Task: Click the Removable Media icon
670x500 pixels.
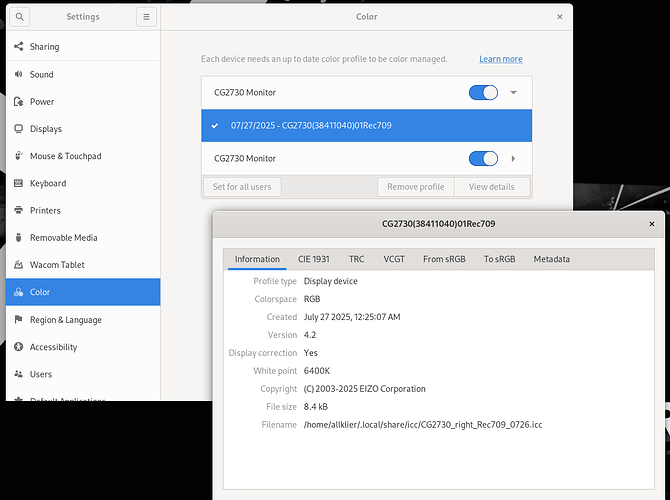Action: point(18,237)
